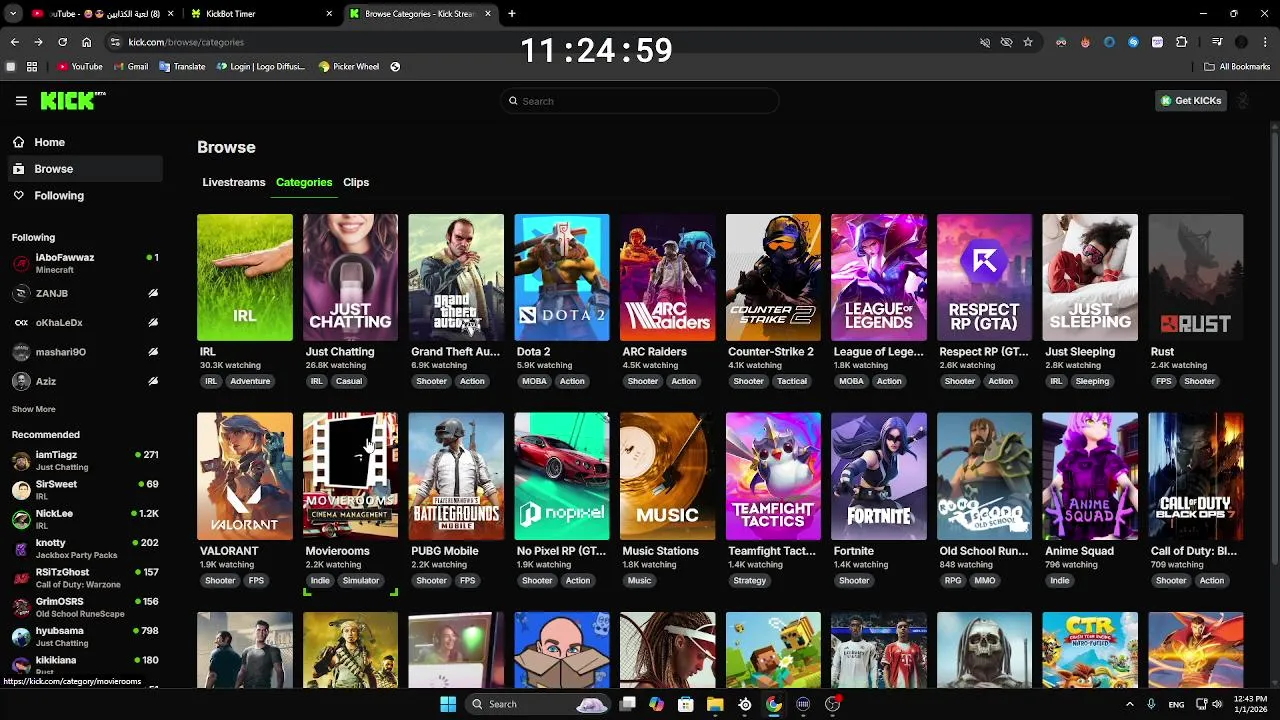Click the MOBA tag under Dota 2
This screenshot has height=720, width=1280.
click(534, 381)
